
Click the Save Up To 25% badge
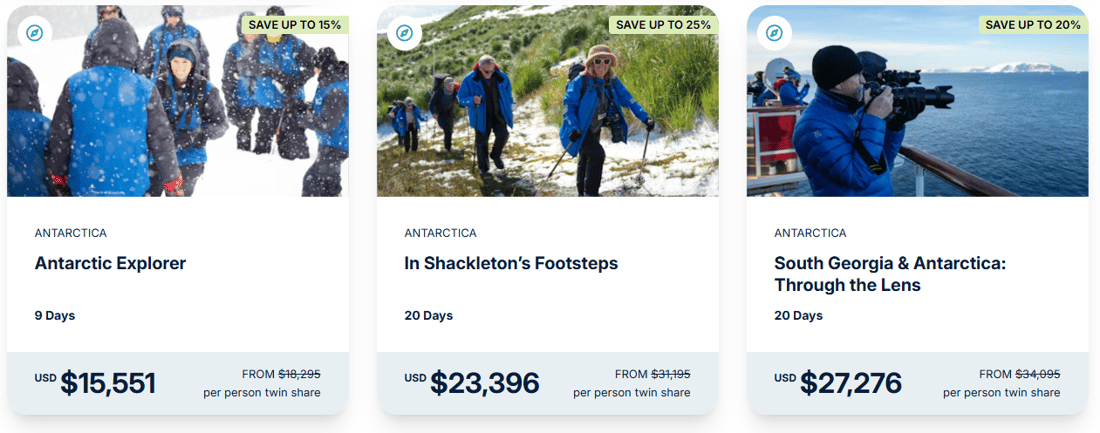(663, 24)
